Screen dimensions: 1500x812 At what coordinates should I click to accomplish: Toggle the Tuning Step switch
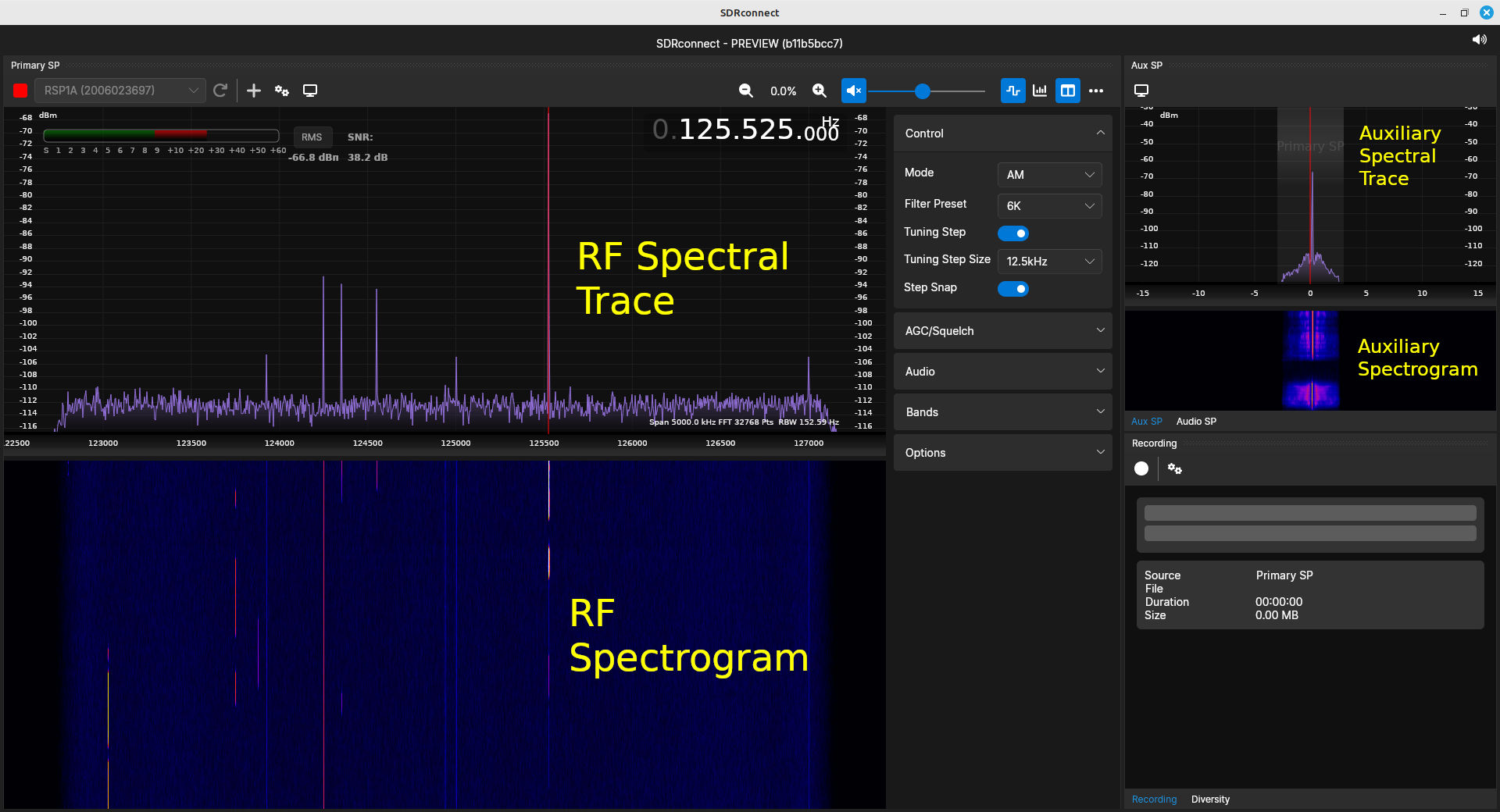(1013, 233)
